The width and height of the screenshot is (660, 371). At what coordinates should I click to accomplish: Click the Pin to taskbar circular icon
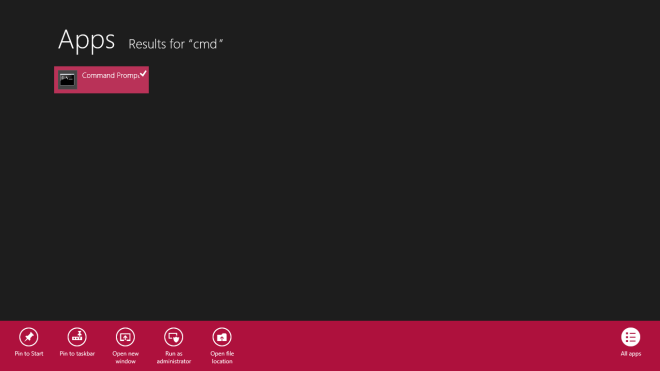[x=77, y=337]
